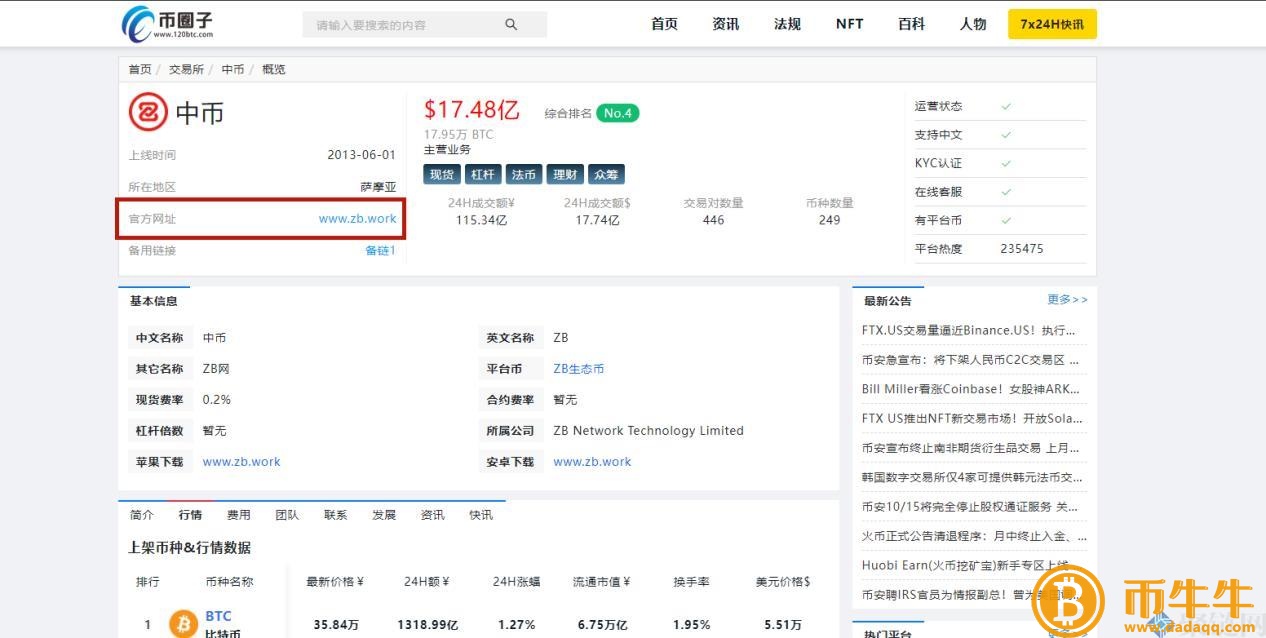Viewport: 1266px width, 638px height.
Task: Click the search magnifier icon
Action: (511, 25)
